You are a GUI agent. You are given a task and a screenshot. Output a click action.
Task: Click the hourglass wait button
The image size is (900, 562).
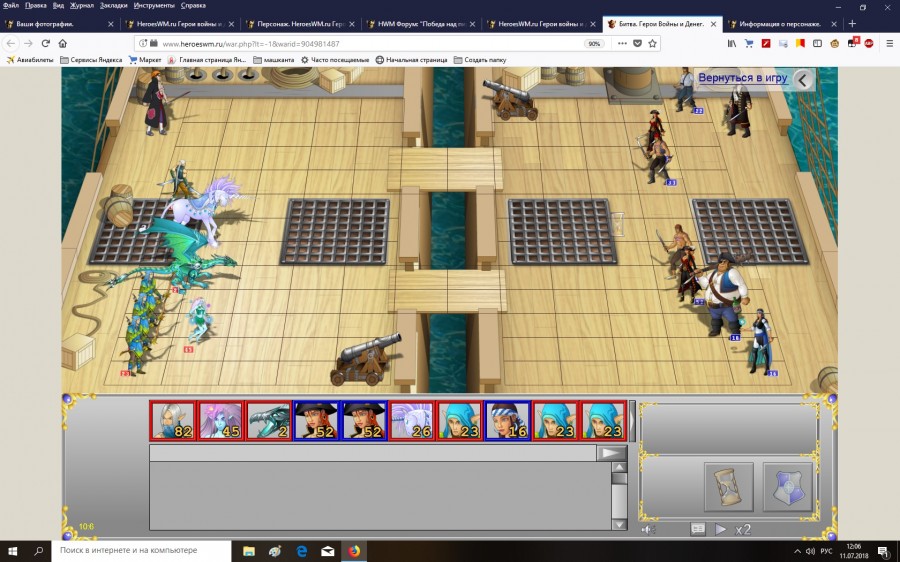click(x=728, y=486)
